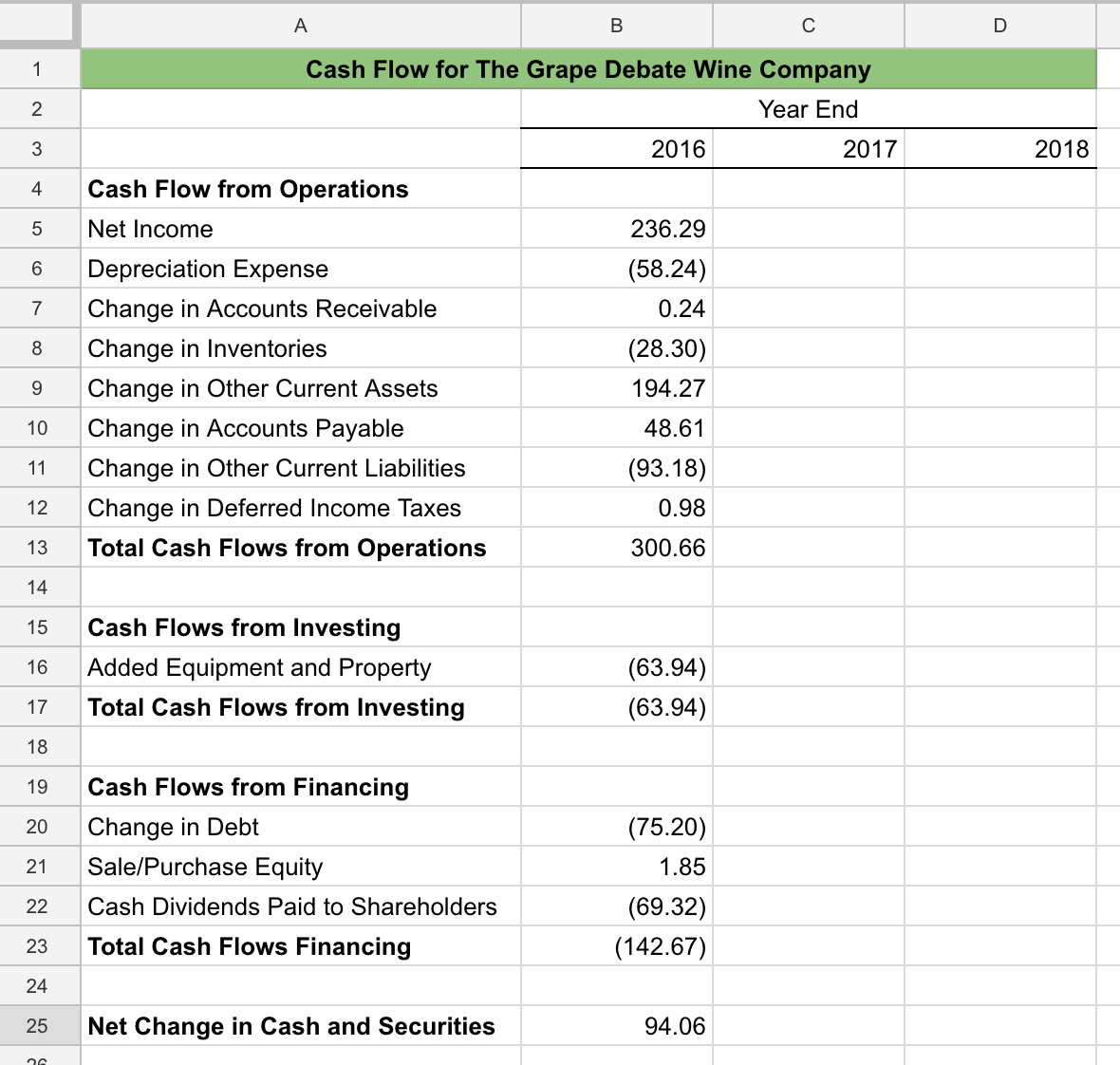Click 'Sale/Purchase Equity' label cell
The height and width of the screenshot is (1065, 1120).
point(301,868)
